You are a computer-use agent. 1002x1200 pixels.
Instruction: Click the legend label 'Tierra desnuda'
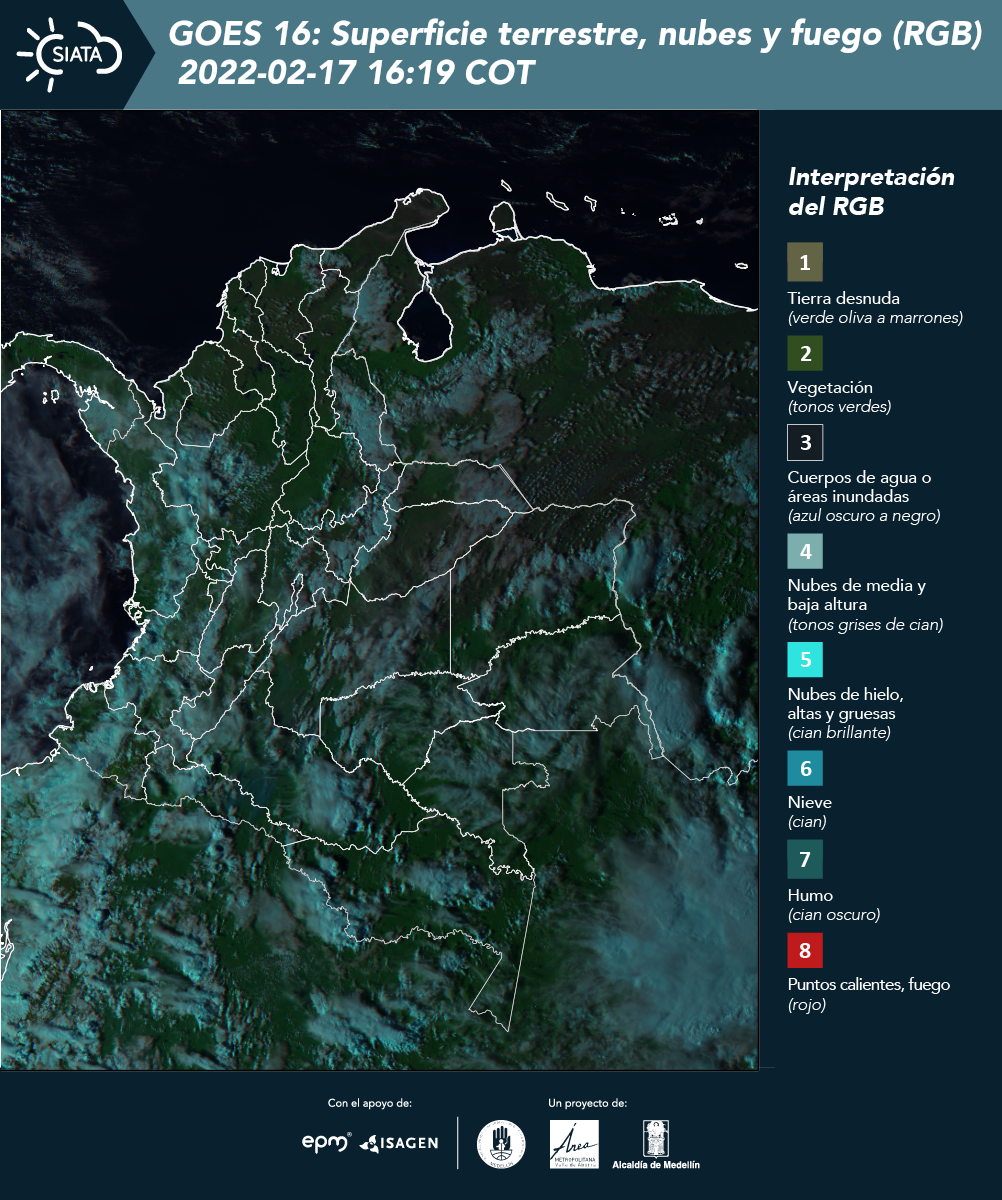coord(844,298)
